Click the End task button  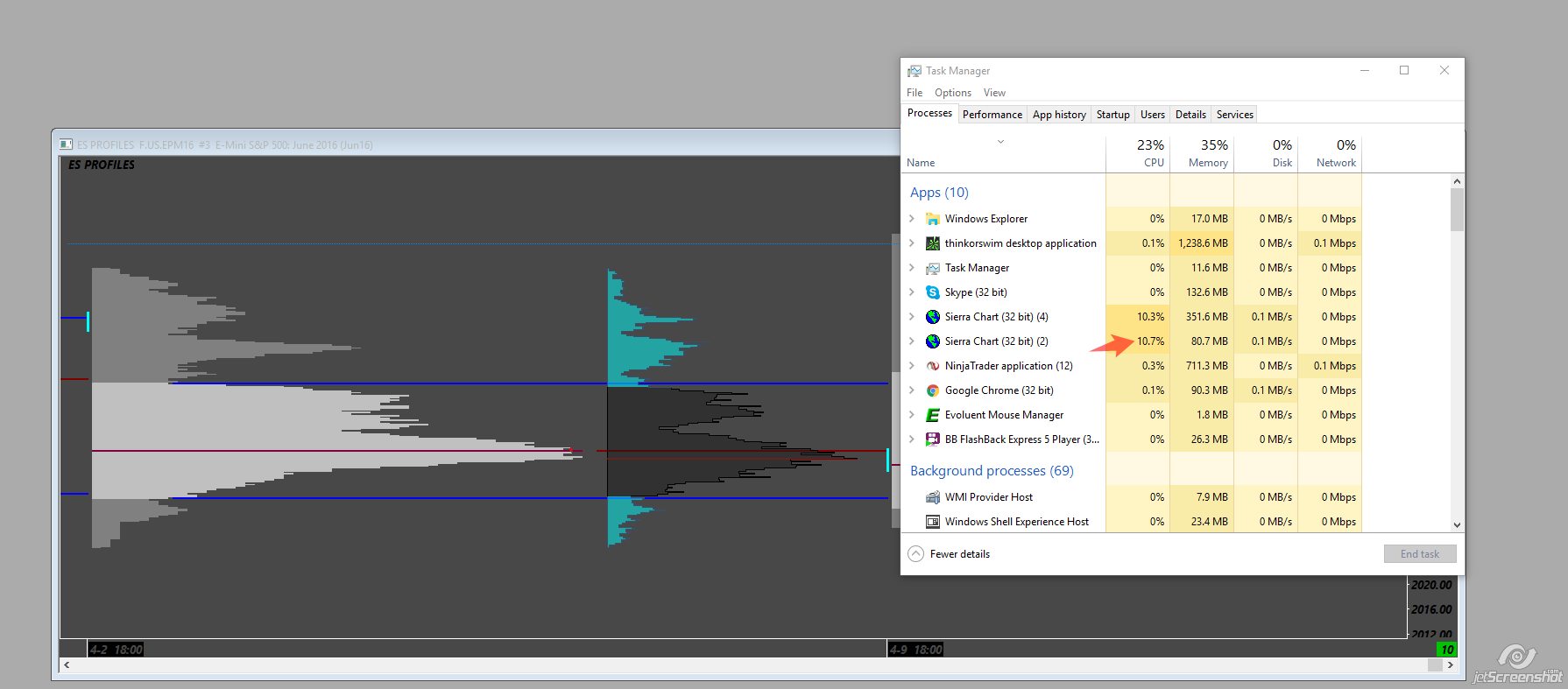click(x=1420, y=554)
